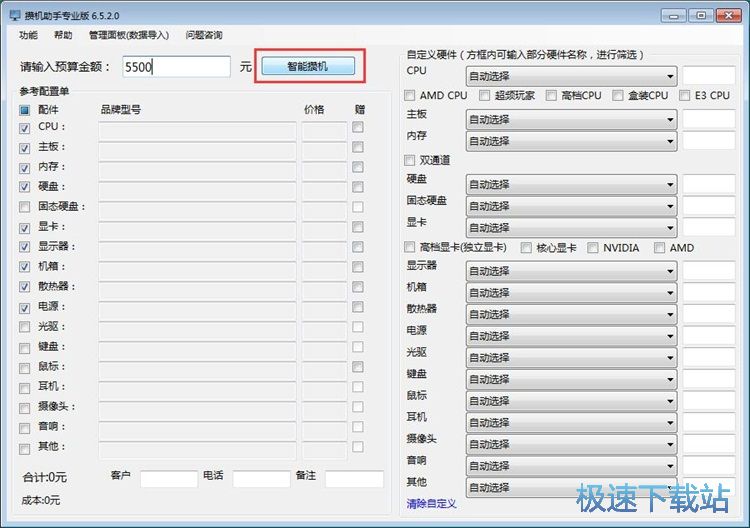
Task: Check the E3 CPU option
Action: pos(684,96)
